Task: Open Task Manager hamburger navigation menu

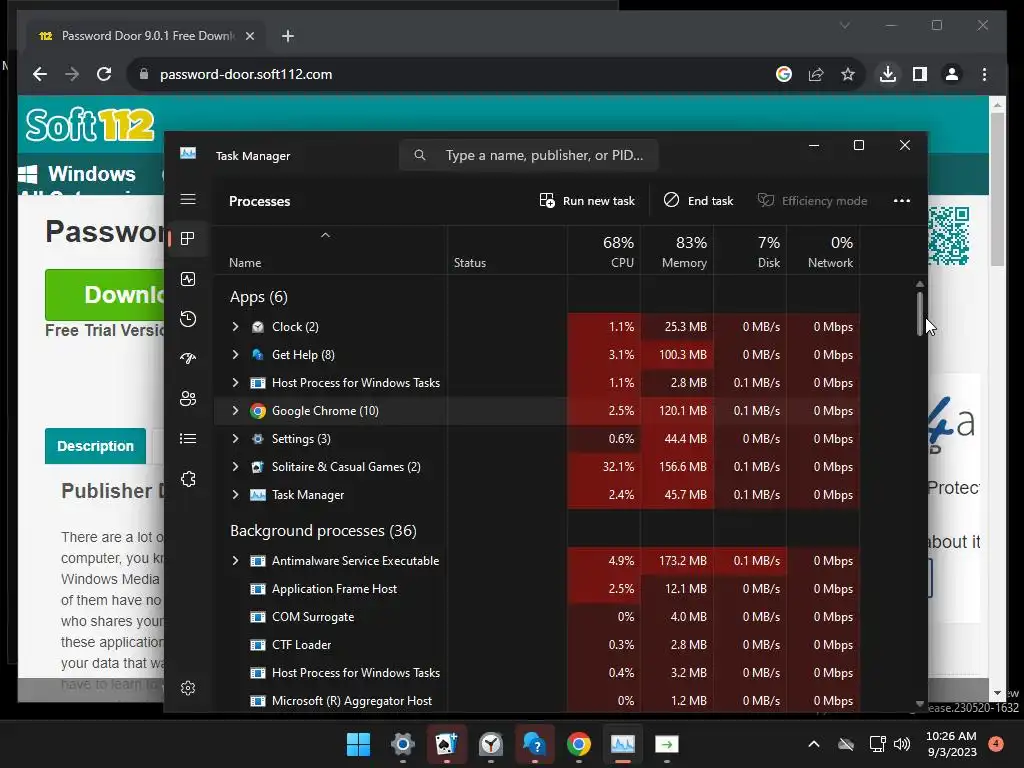Action: [x=188, y=199]
